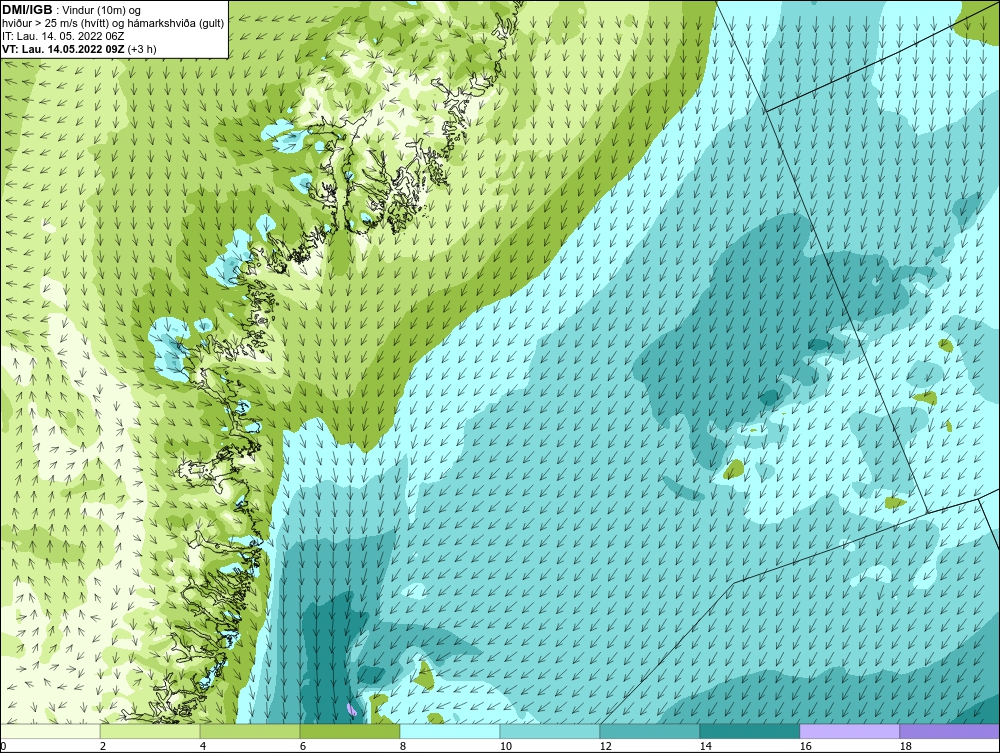This screenshot has height=753, width=1000.
Task: Click the legend scale value '10'
Action: 506,746
